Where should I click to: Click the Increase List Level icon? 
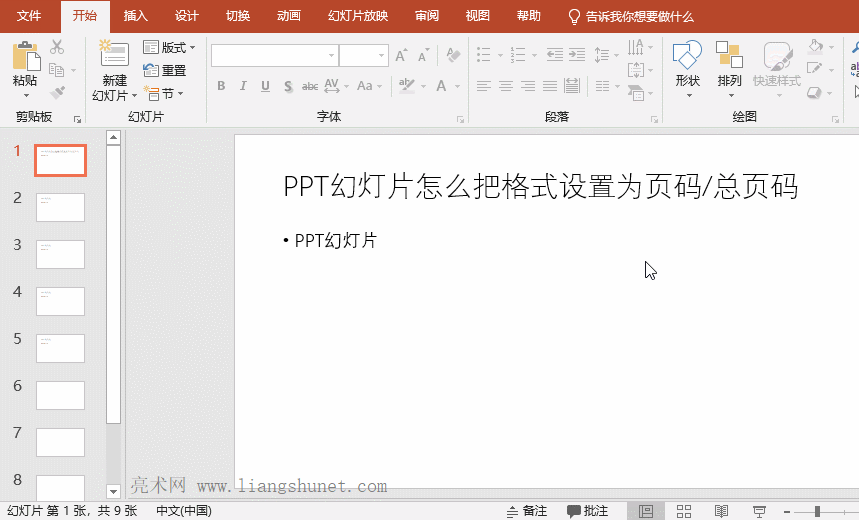pyautogui.click(x=577, y=54)
